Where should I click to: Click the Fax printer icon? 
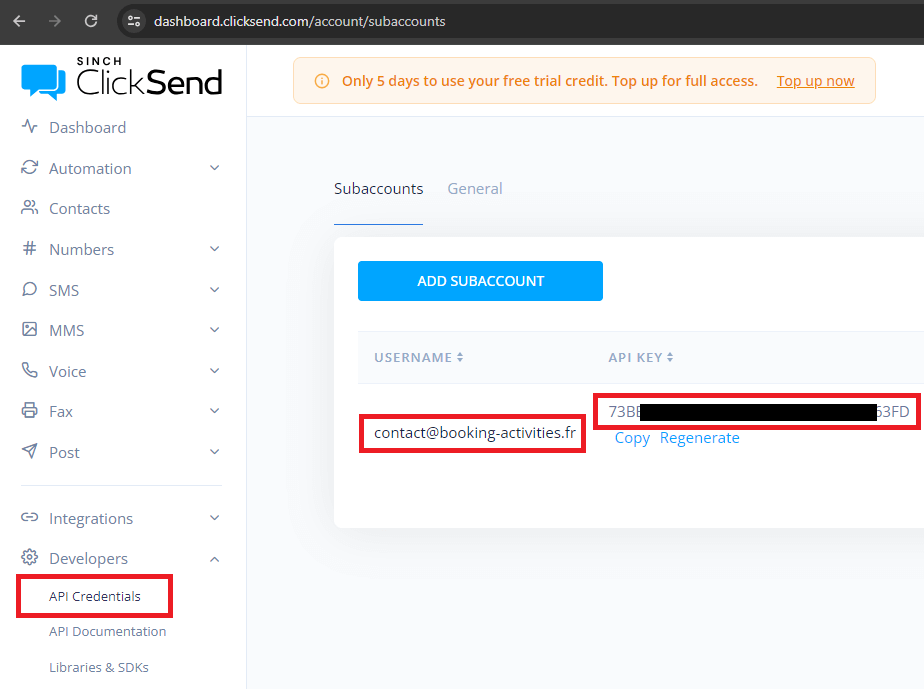coord(29,411)
